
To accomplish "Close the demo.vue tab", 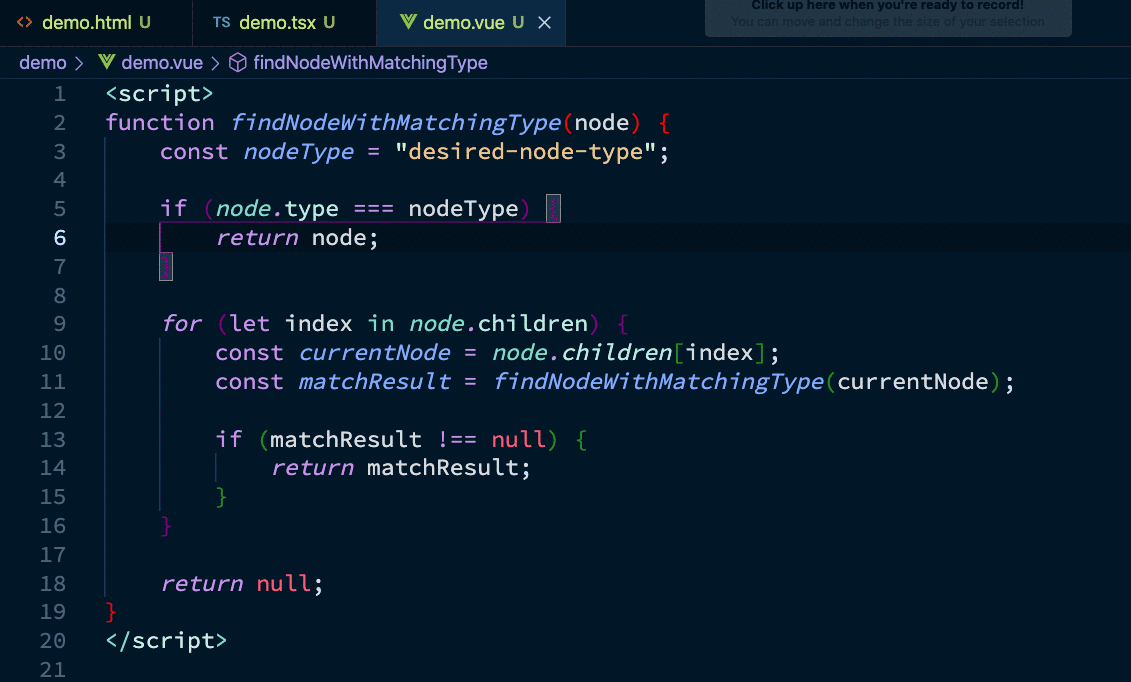I will (545, 23).
